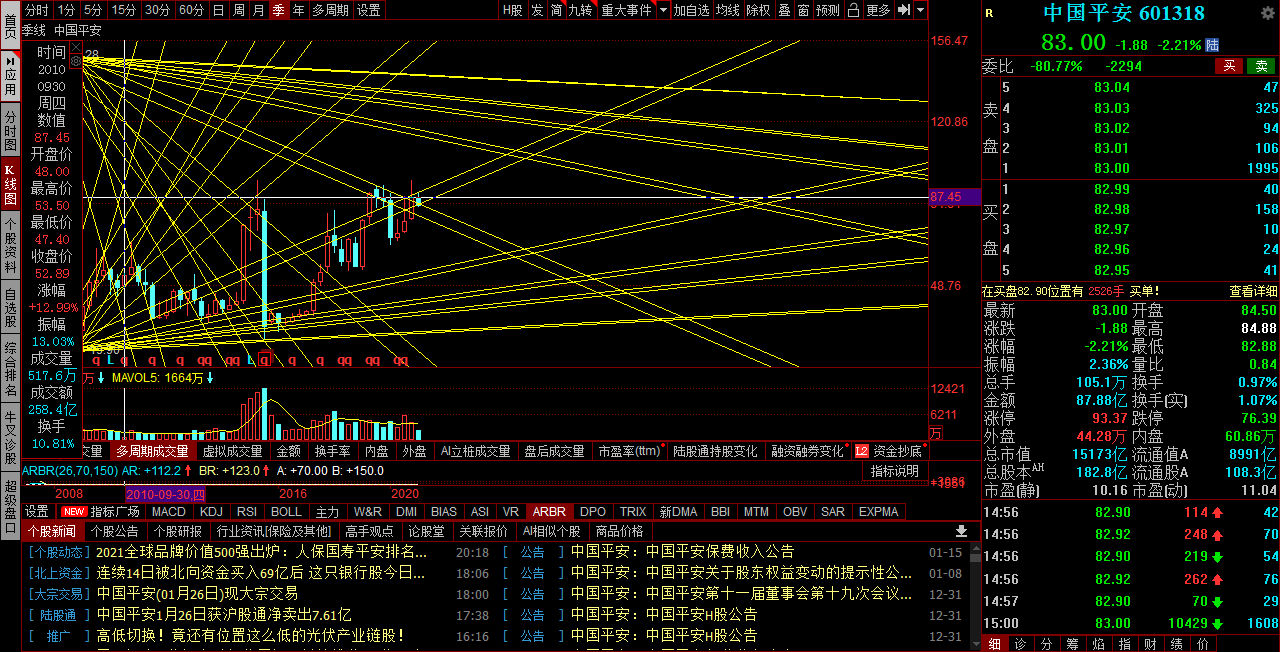
Task: Click the red 买 buy button
Action: (1229, 66)
